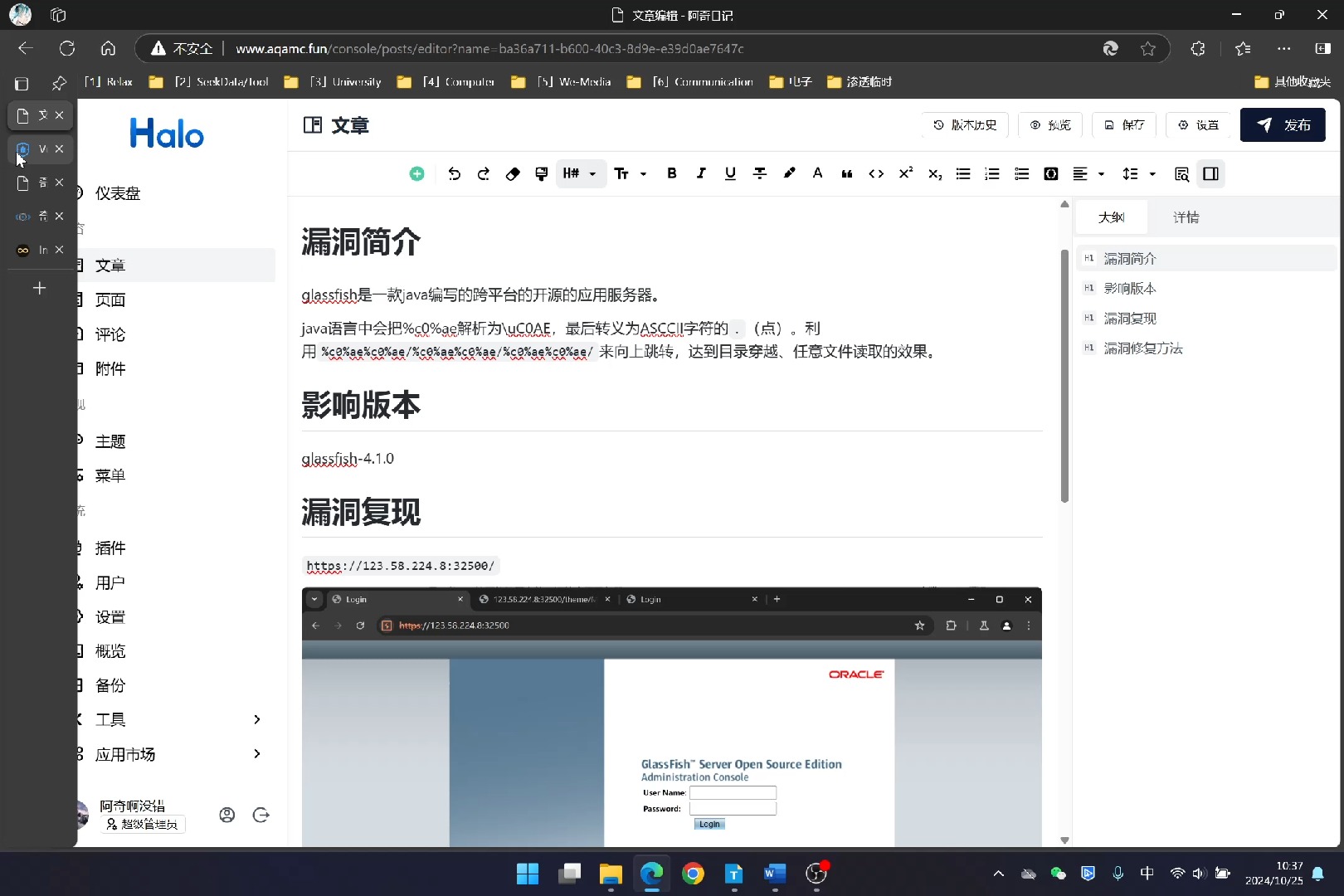
Task: Open a new vertical browser tab
Action: [x=39, y=288]
